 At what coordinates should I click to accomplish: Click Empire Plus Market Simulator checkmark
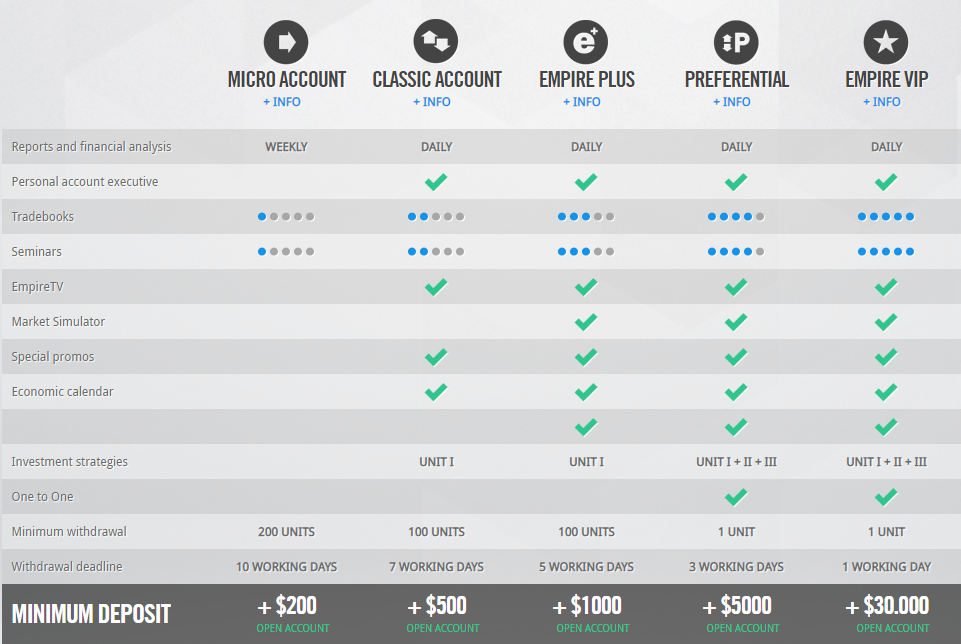586,321
